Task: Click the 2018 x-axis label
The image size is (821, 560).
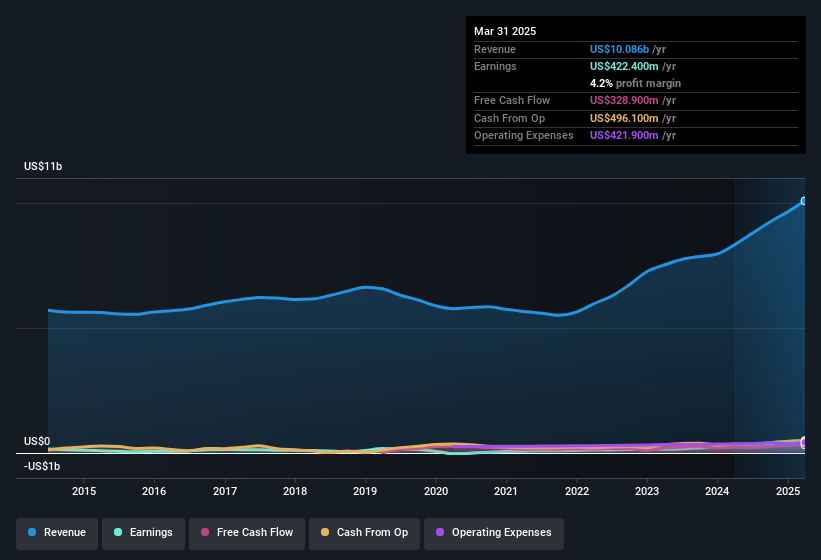Action: [295, 491]
